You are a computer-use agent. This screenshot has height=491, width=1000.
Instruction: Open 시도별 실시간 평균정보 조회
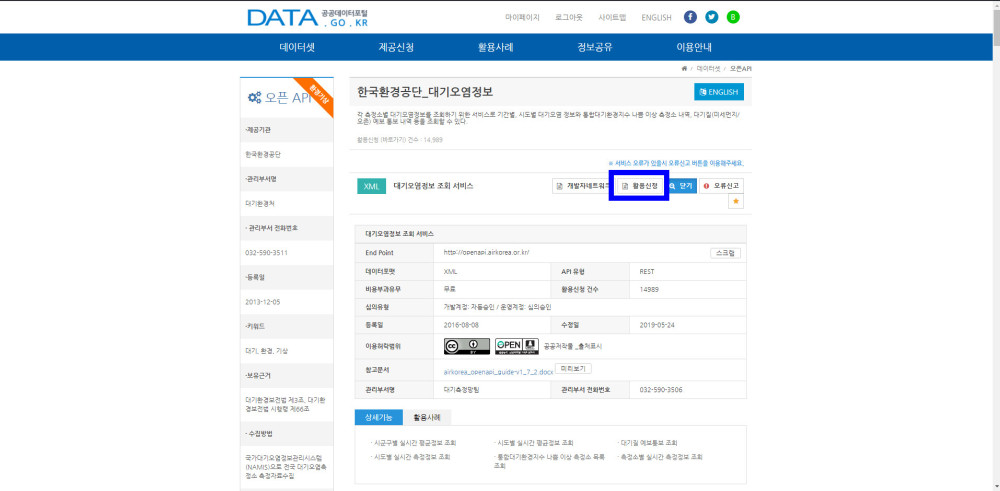pos(534,443)
